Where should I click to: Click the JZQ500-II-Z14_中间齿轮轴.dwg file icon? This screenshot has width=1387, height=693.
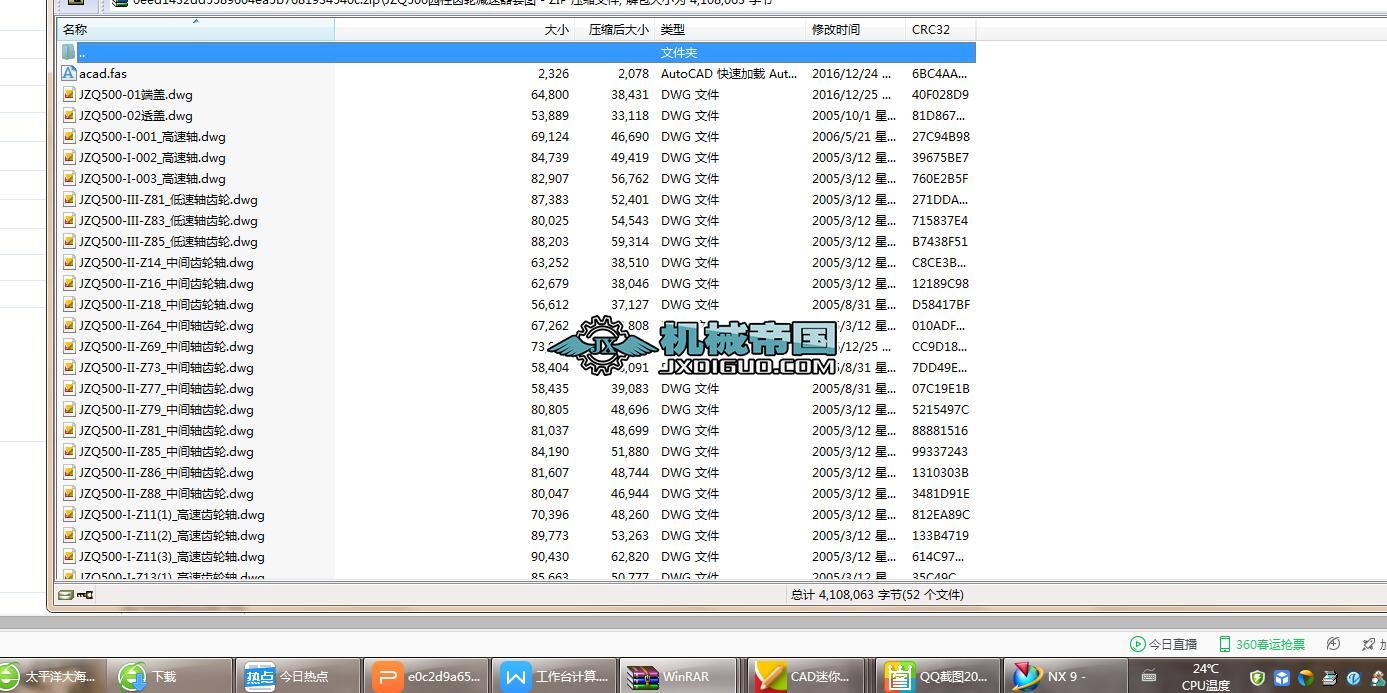[x=69, y=262]
